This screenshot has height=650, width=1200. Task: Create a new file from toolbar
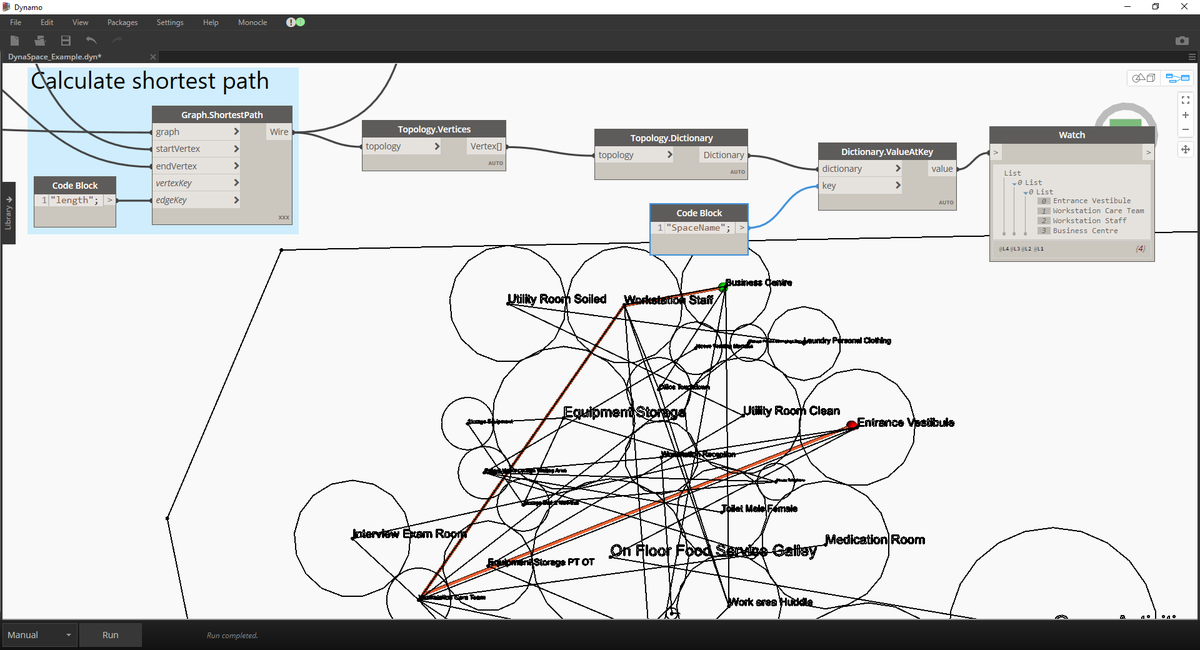coord(15,40)
